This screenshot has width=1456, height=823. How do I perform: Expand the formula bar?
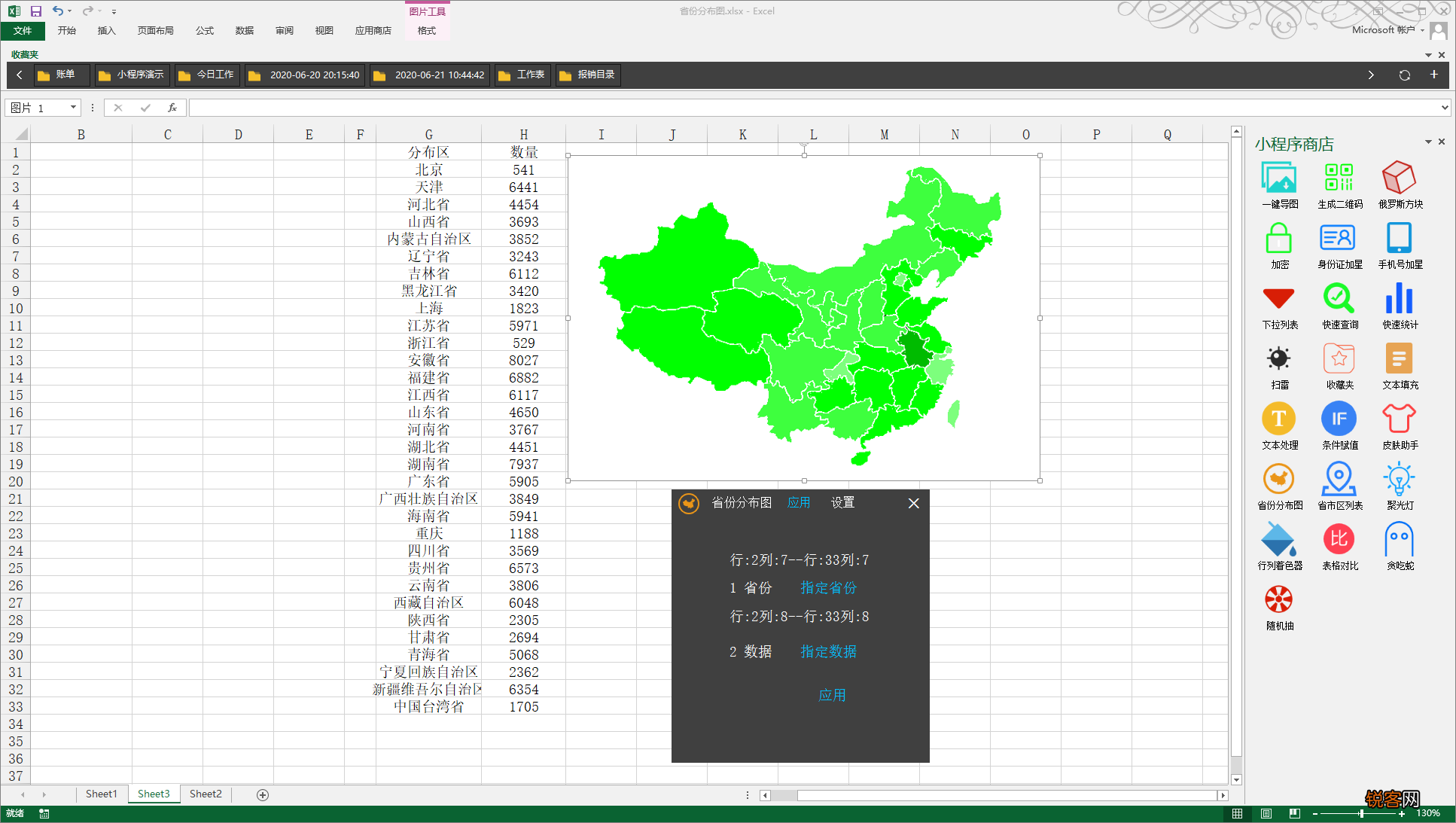coord(1445,108)
